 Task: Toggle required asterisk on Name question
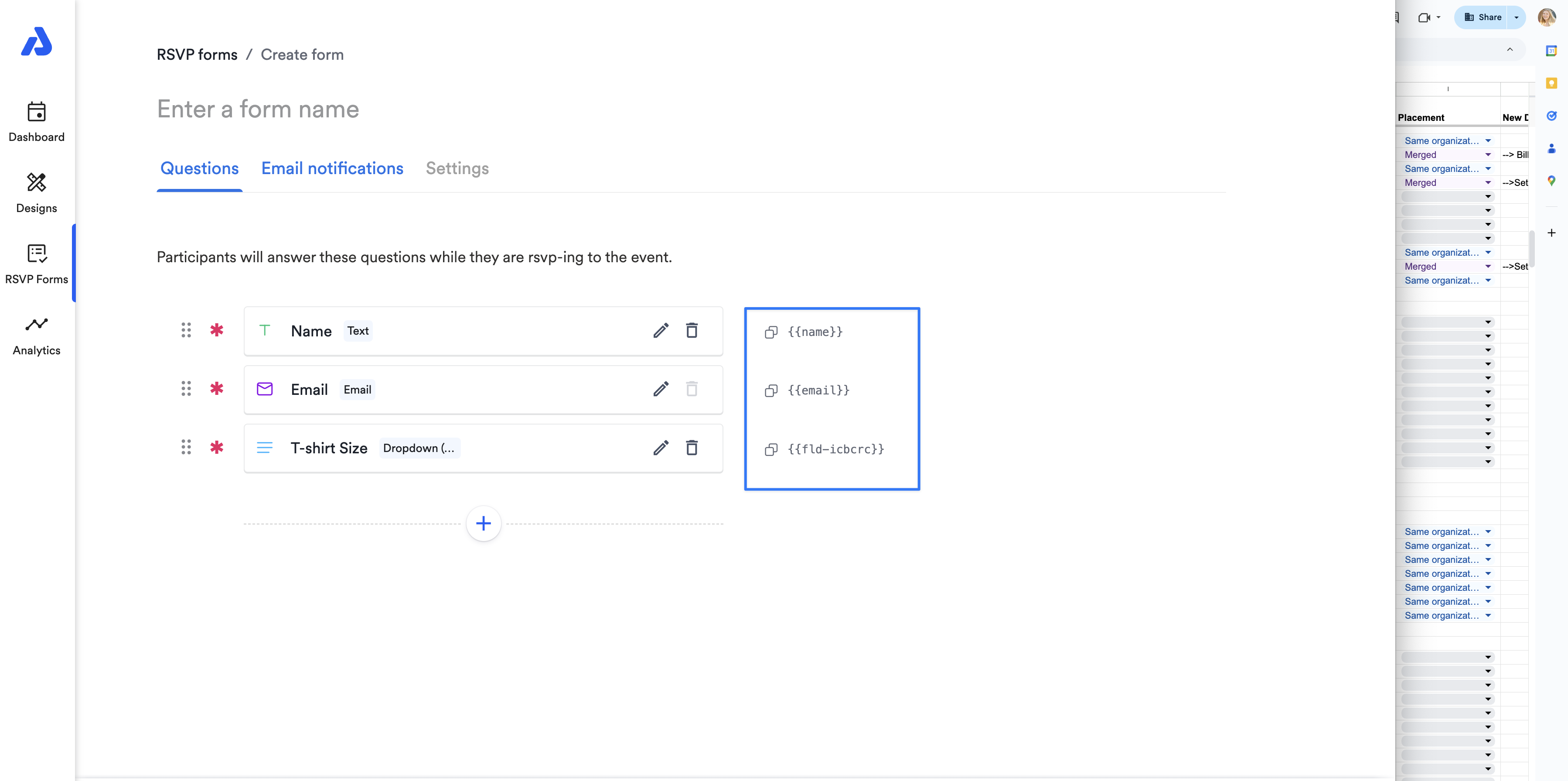217,330
